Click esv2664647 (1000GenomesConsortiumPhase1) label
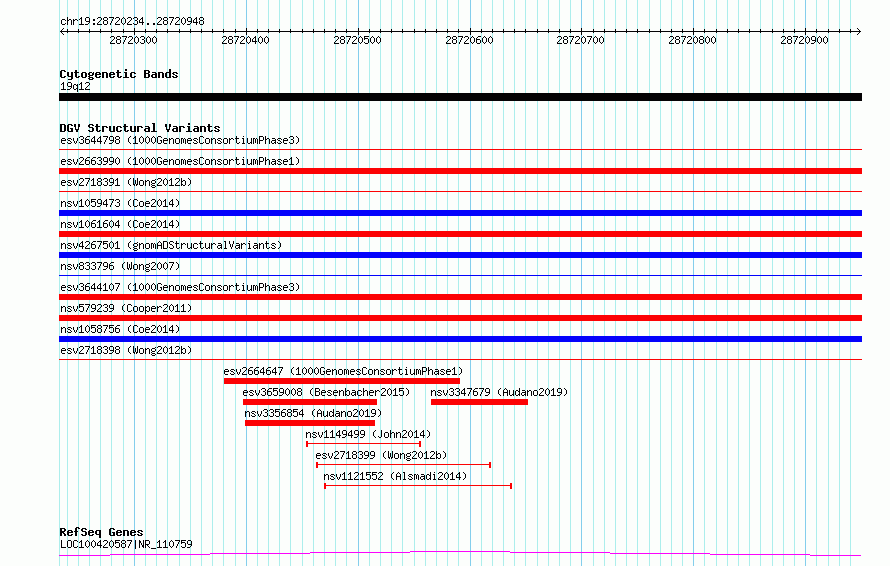Viewport: 890px width, 566px height. coord(343,371)
